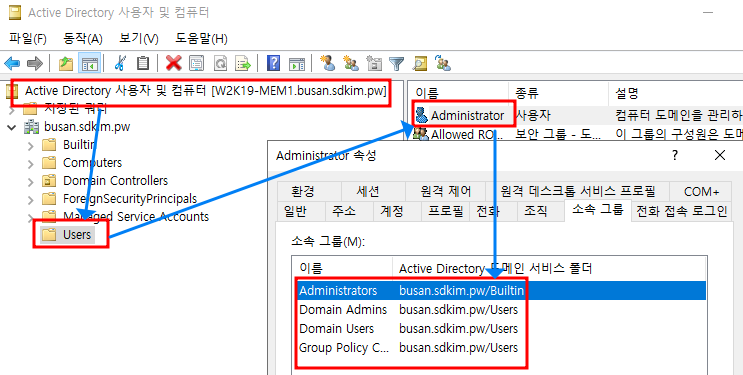This screenshot has height=375, width=743.
Task: Select the Allowed RO... row
Action: [577, 134]
